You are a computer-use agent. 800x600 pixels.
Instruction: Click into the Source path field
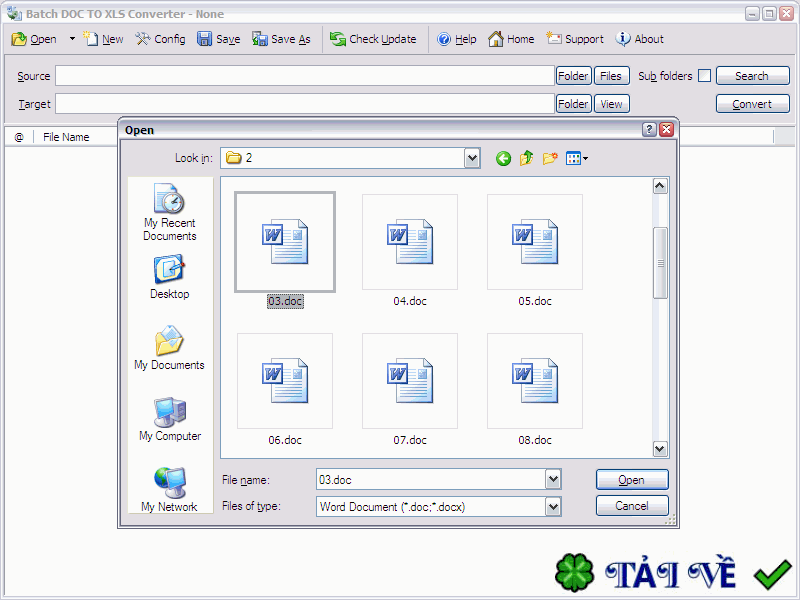point(305,76)
